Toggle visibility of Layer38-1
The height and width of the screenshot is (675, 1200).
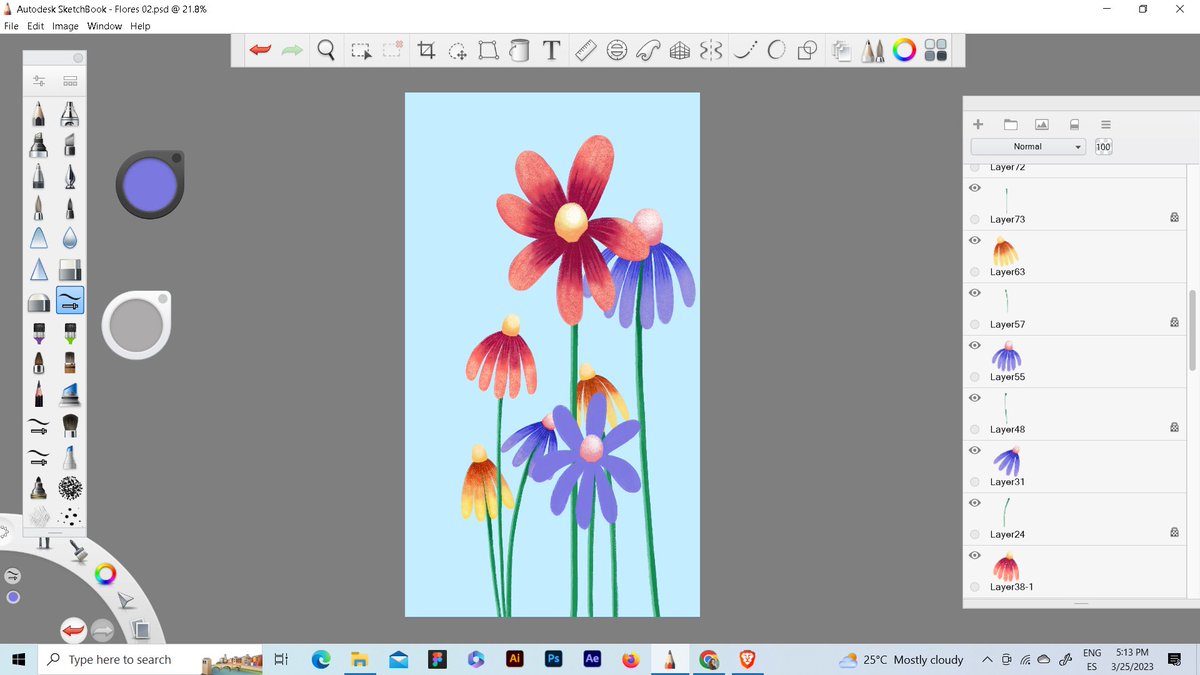click(x=974, y=555)
